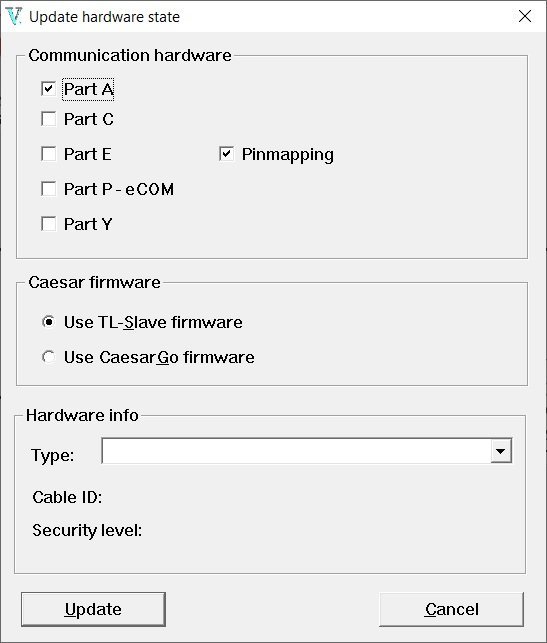Click the Cable ID label
This screenshot has height=643, width=547.
(x=67, y=497)
